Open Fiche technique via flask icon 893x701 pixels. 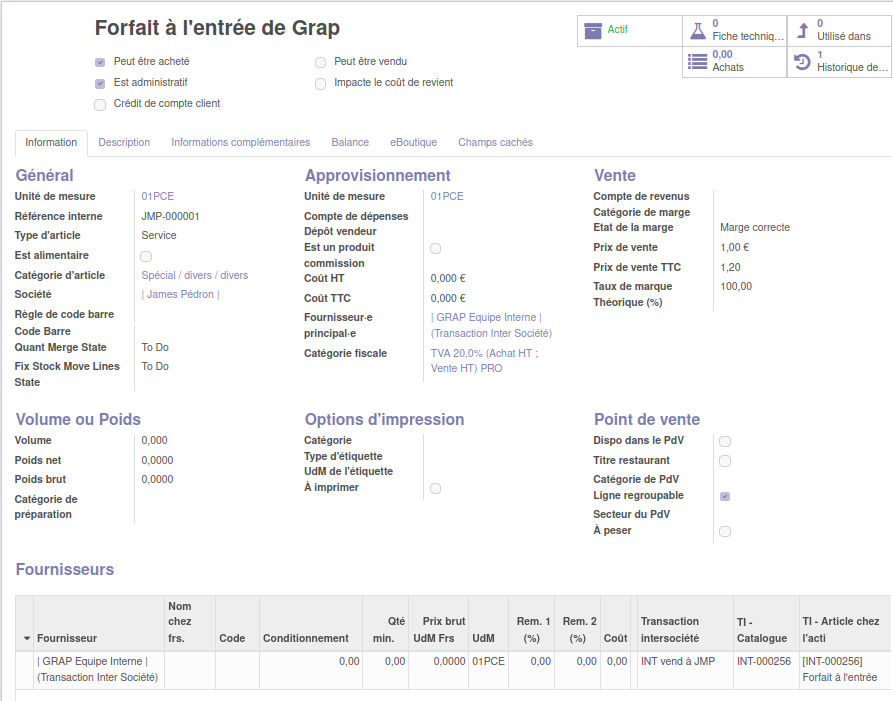698,30
